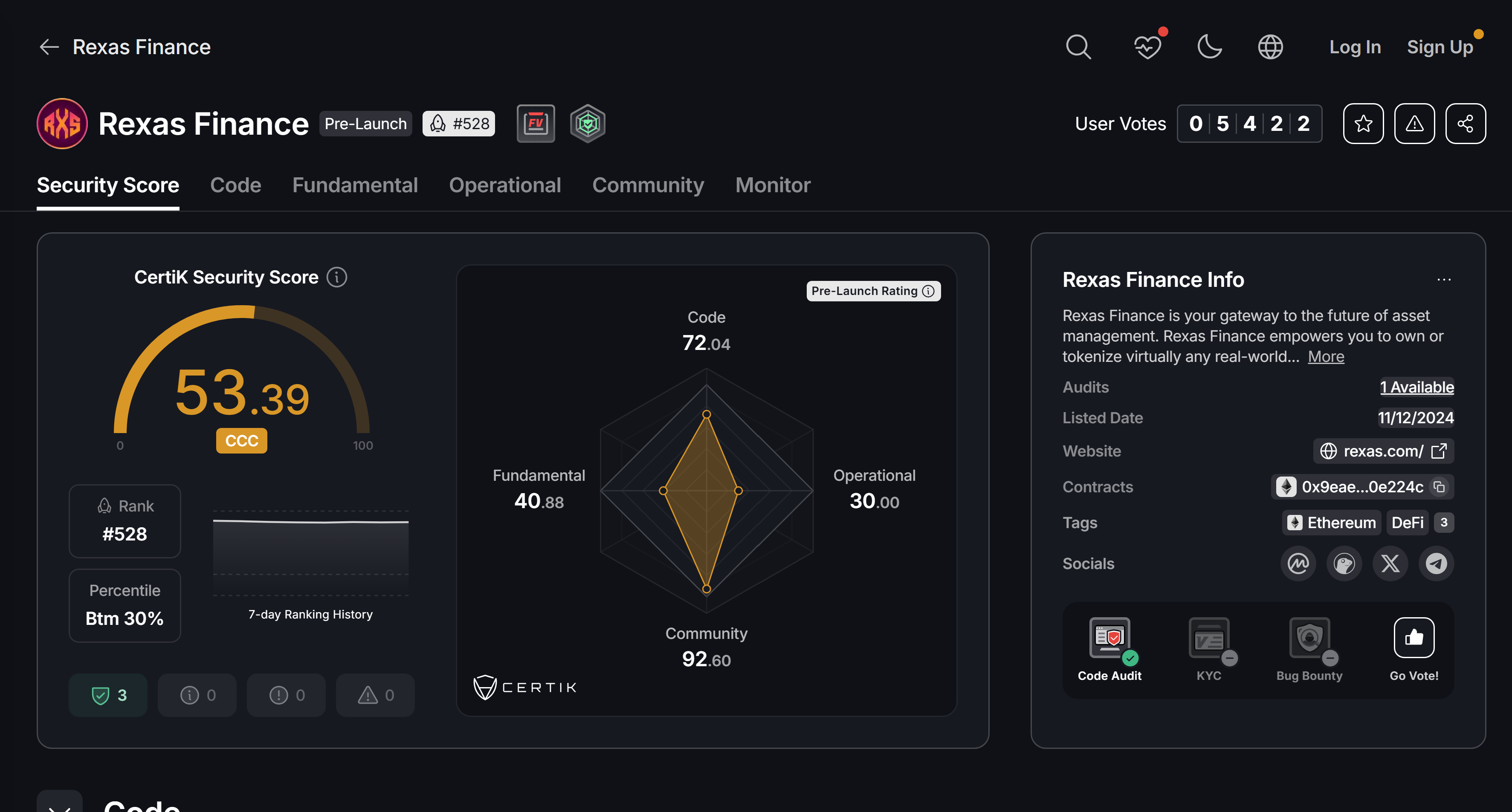Open the User Votes counter
1512x812 pixels.
(x=1249, y=124)
